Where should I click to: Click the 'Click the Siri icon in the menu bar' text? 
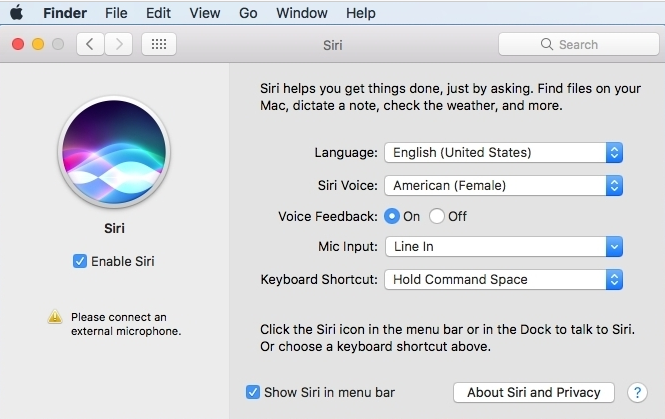[447, 338]
